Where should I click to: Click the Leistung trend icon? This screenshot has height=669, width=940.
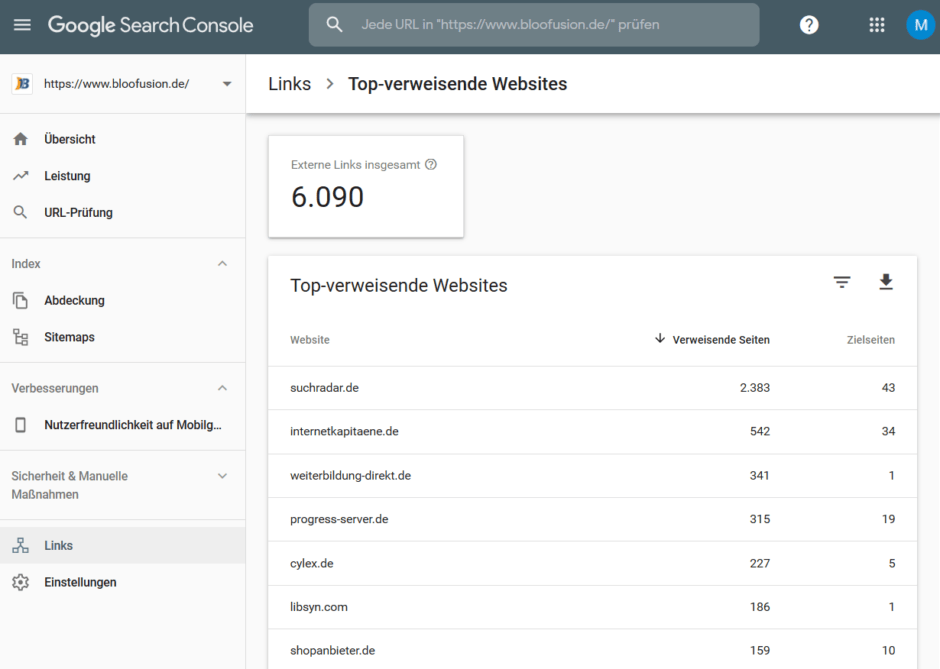pos(20,176)
